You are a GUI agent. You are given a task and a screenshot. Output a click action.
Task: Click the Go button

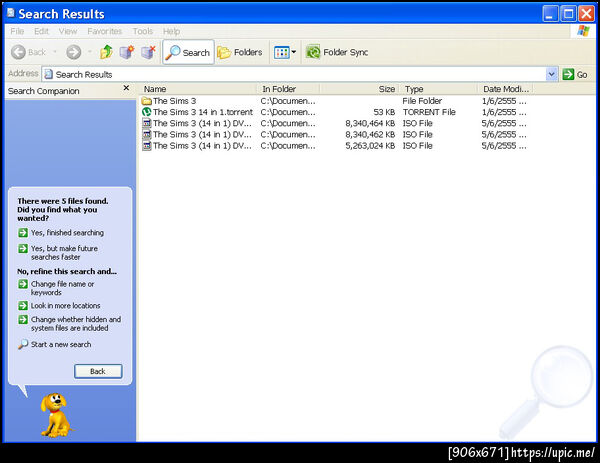click(x=575, y=74)
